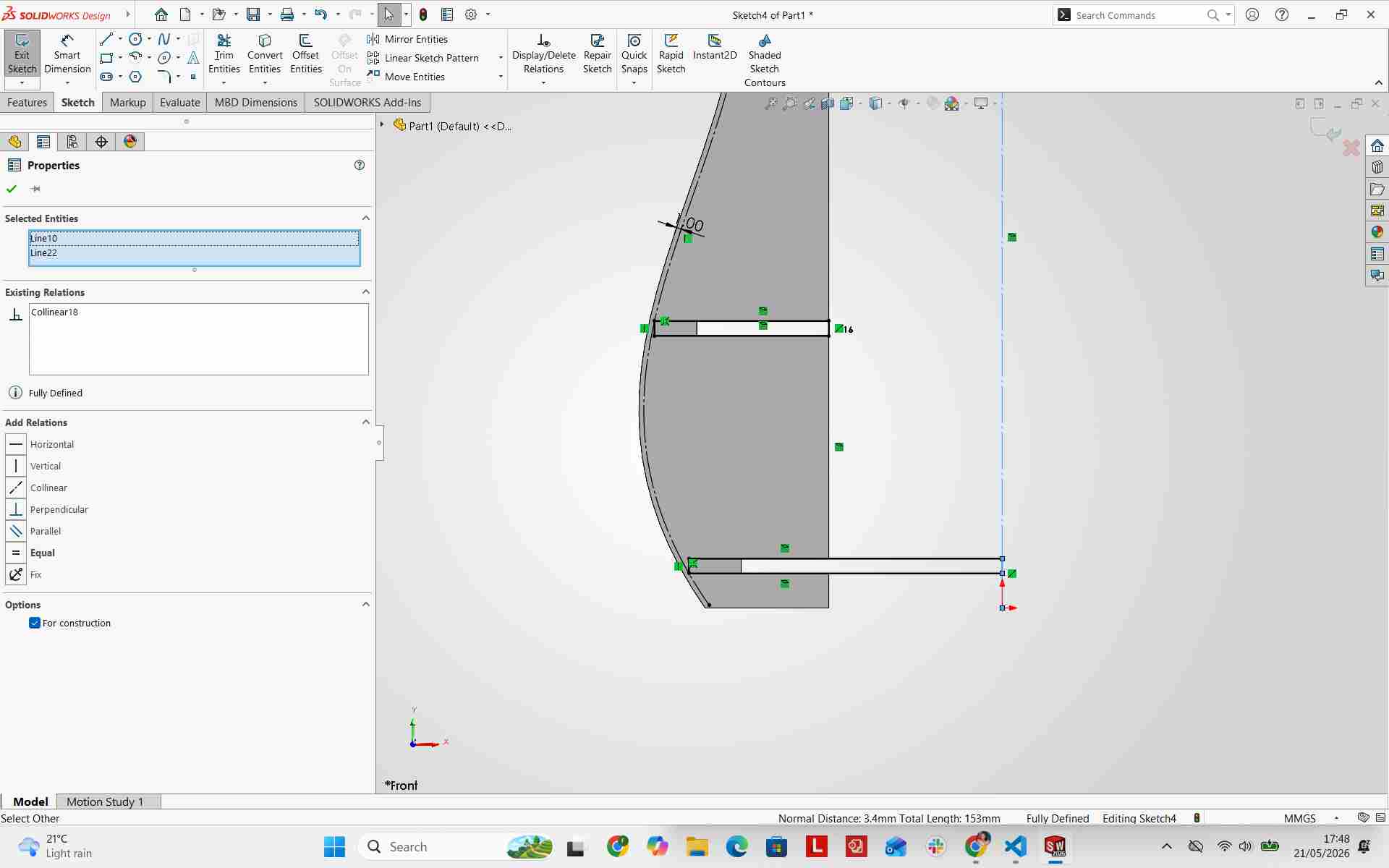Collapse the Add Relations section
The image size is (1389, 868).
(x=365, y=422)
